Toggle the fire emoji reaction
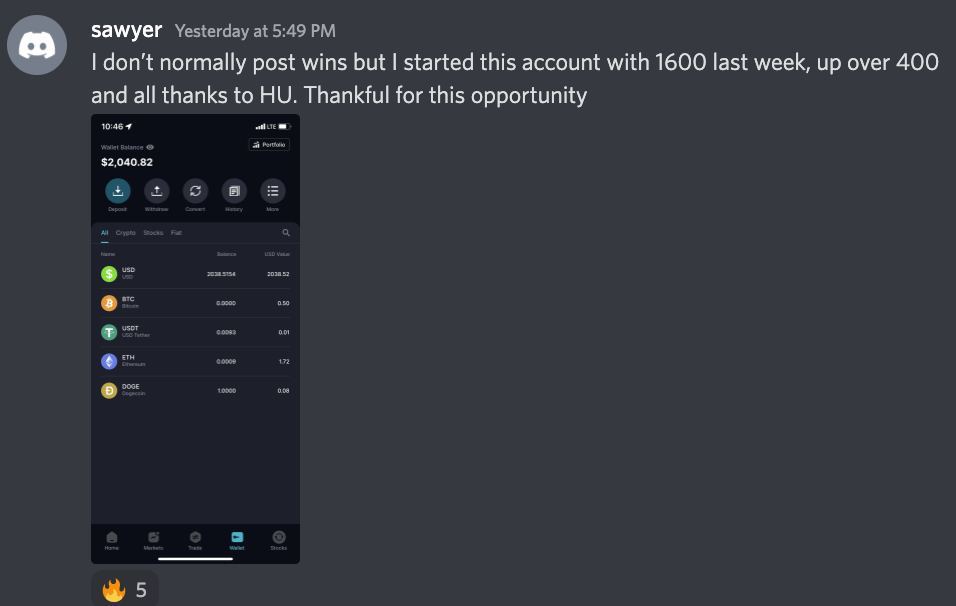This screenshot has width=956, height=606. pos(125,590)
